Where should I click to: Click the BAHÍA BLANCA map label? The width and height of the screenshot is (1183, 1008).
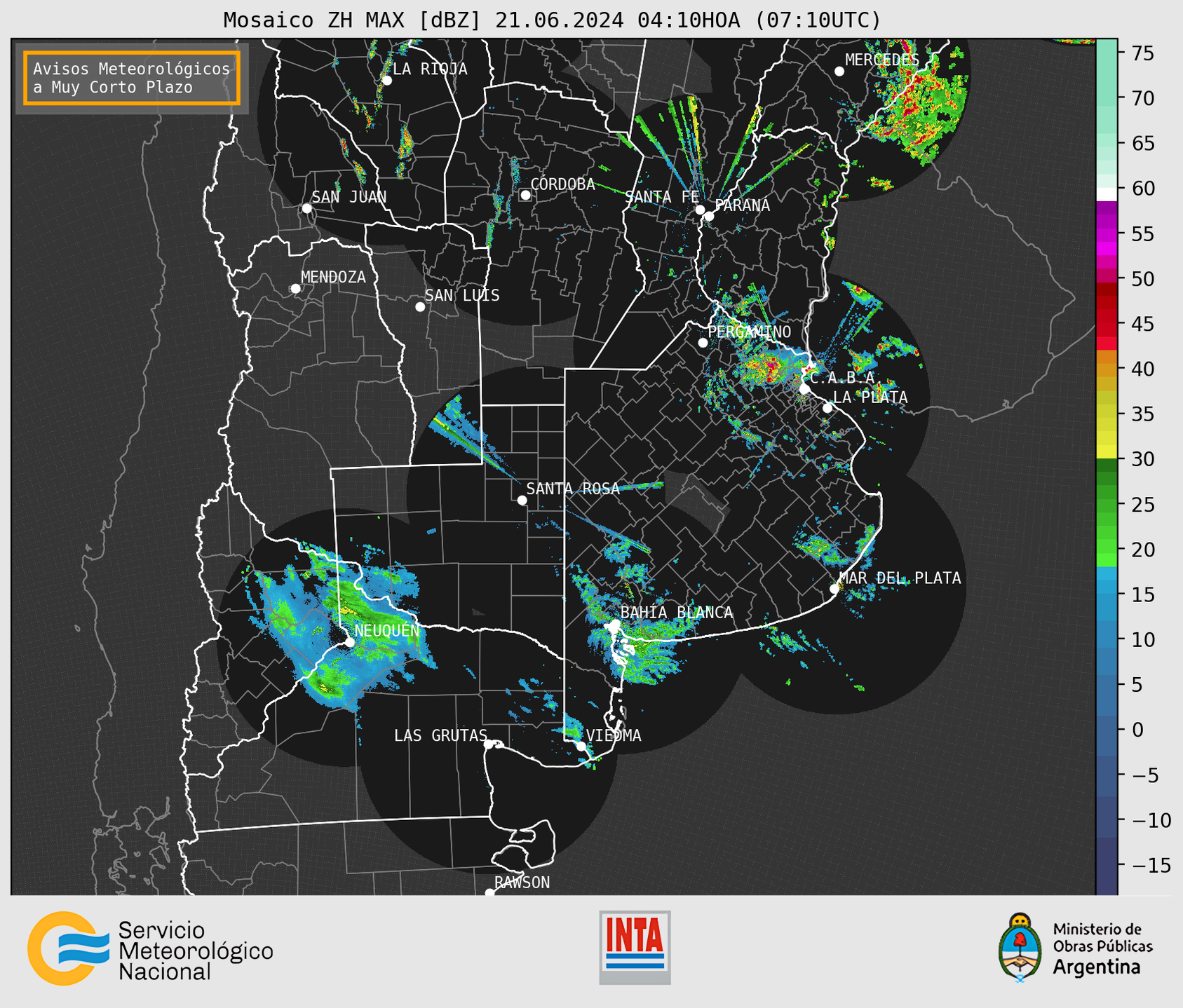pyautogui.click(x=677, y=612)
